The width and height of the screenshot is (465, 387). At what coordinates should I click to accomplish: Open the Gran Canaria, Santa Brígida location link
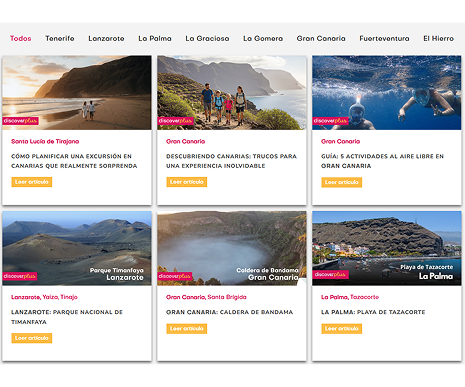tap(206, 297)
